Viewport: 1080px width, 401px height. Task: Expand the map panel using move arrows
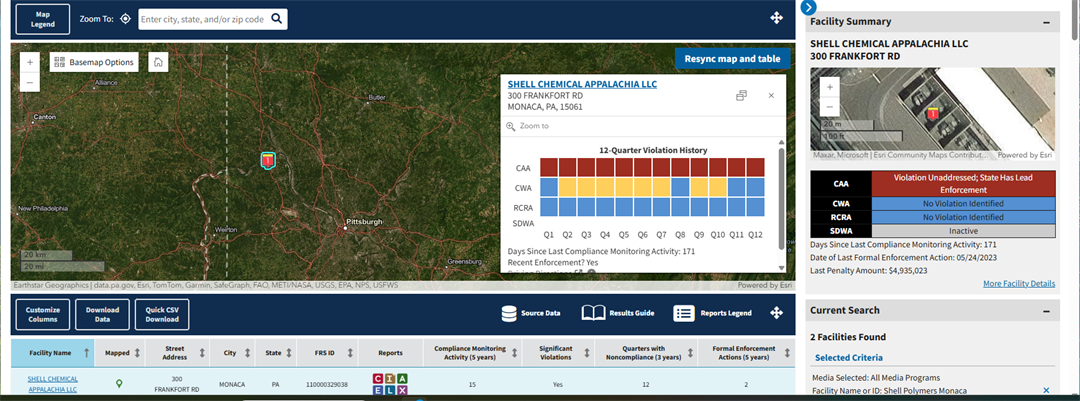coord(776,18)
